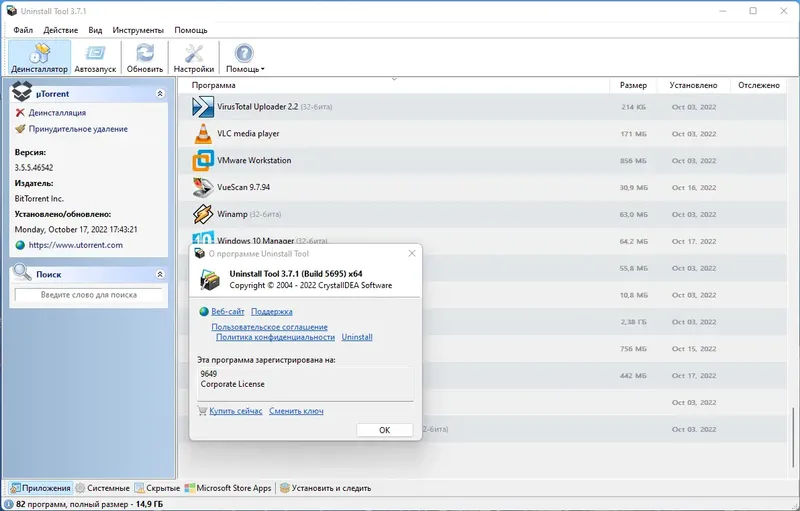The image size is (800, 511).
Task: Select VLC media player cone icon
Action: pos(203,134)
